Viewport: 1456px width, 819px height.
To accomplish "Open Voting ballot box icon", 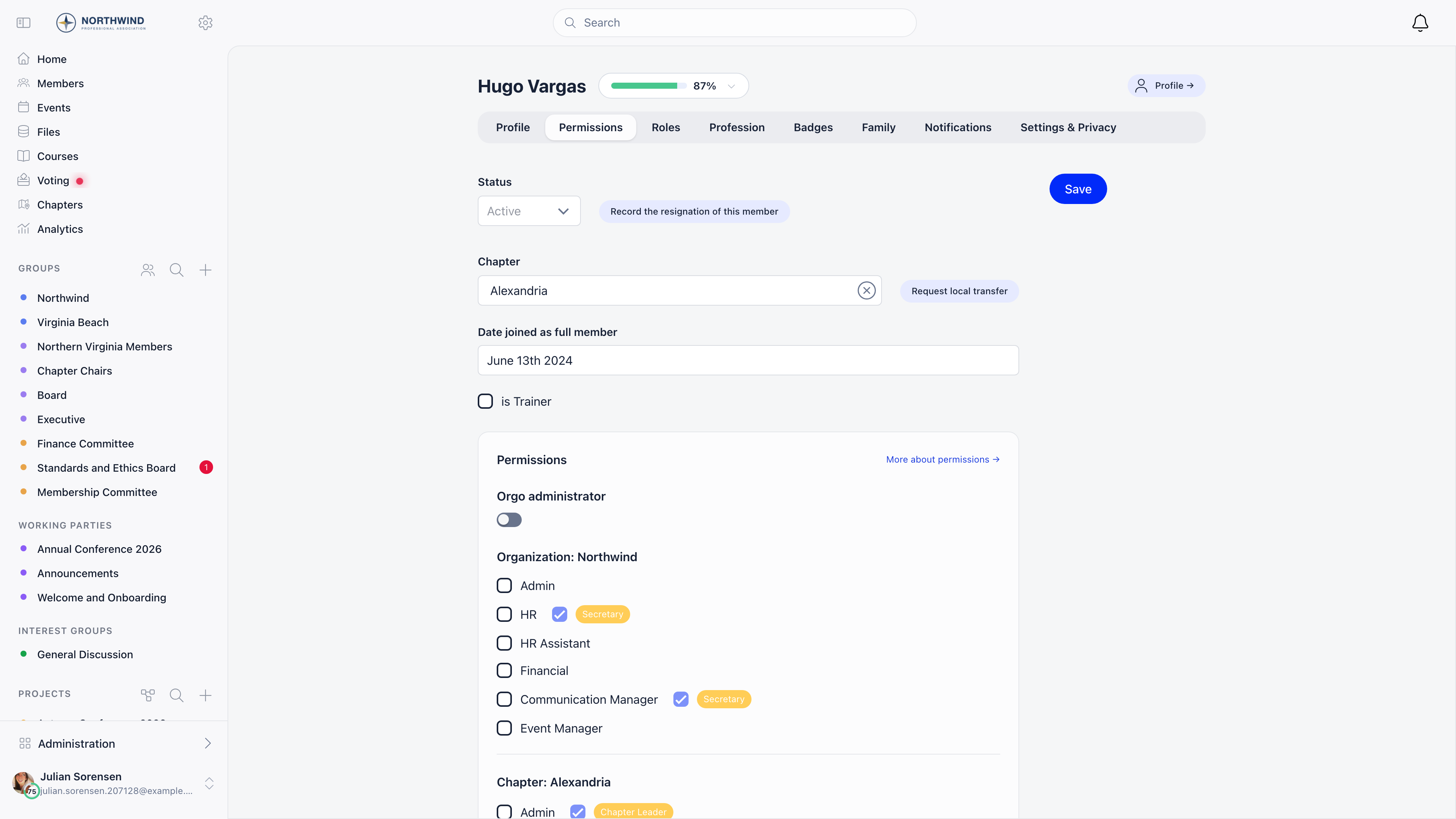I will pyautogui.click(x=23, y=180).
